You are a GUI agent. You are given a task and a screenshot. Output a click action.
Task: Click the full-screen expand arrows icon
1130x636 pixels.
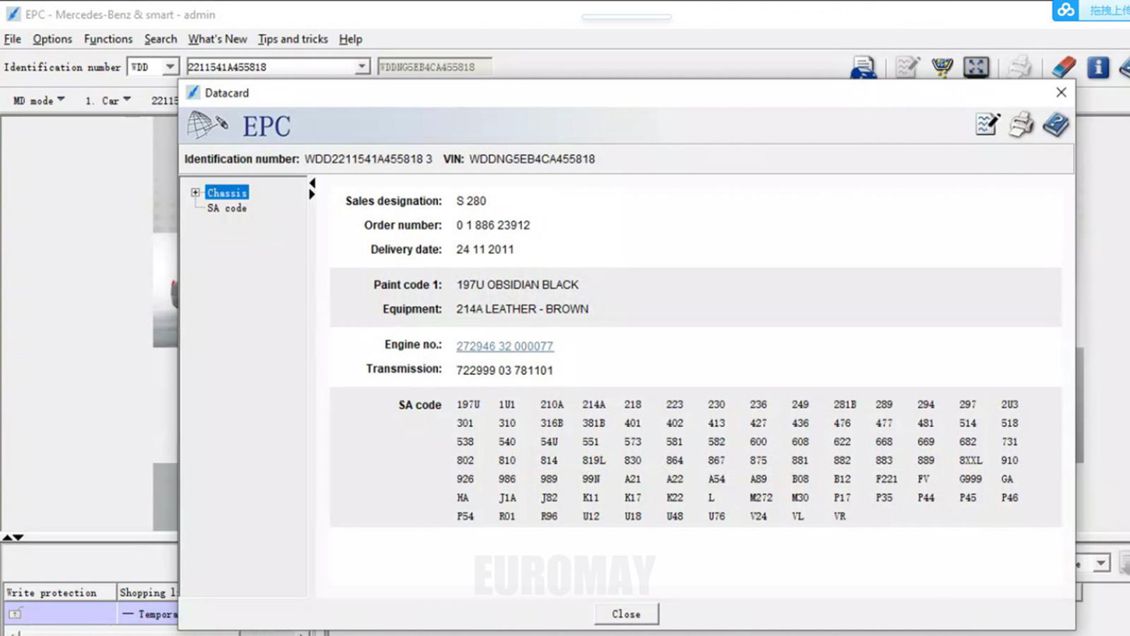tap(976, 67)
